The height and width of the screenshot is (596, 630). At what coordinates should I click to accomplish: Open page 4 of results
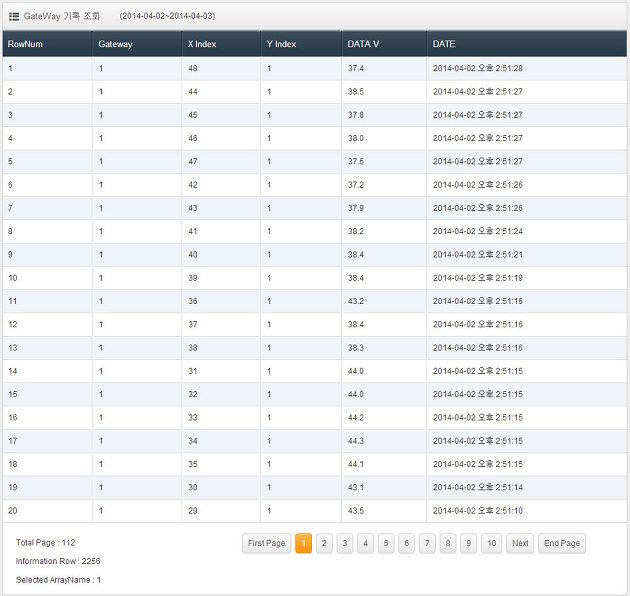click(x=365, y=543)
